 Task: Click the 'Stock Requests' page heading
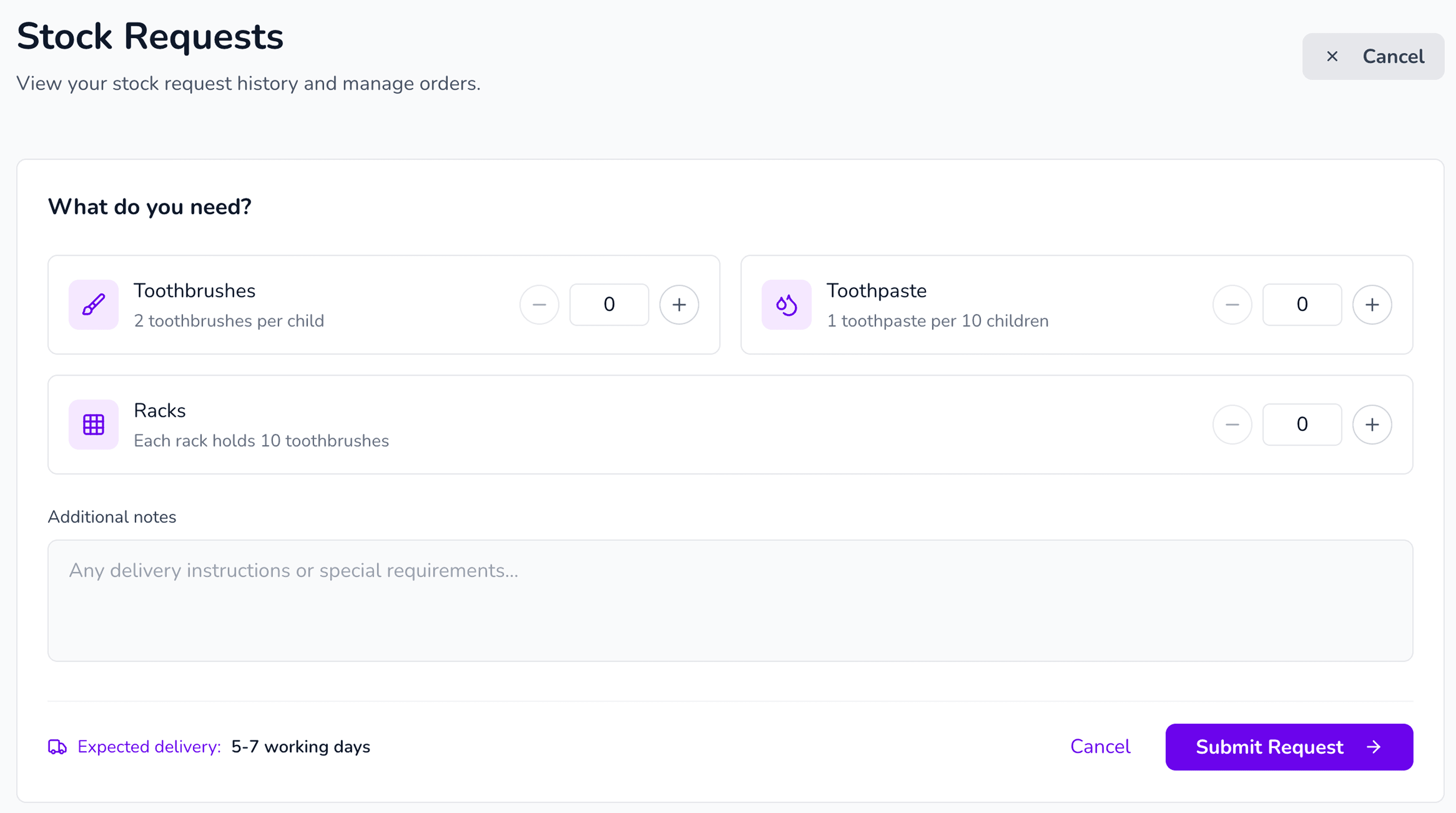[x=150, y=37]
